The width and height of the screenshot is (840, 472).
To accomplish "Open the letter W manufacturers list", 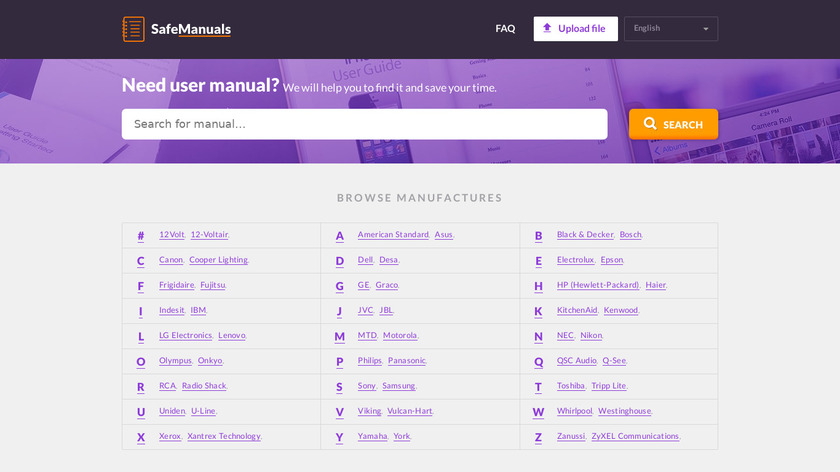I will 538,412.
